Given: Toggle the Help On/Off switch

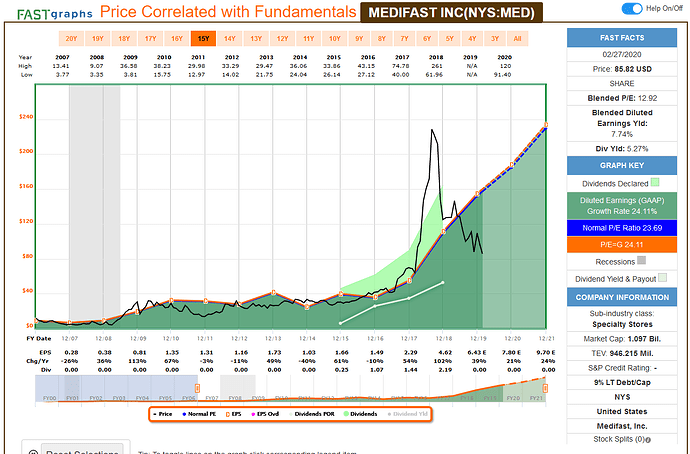Looking at the screenshot, I should point(632,8).
